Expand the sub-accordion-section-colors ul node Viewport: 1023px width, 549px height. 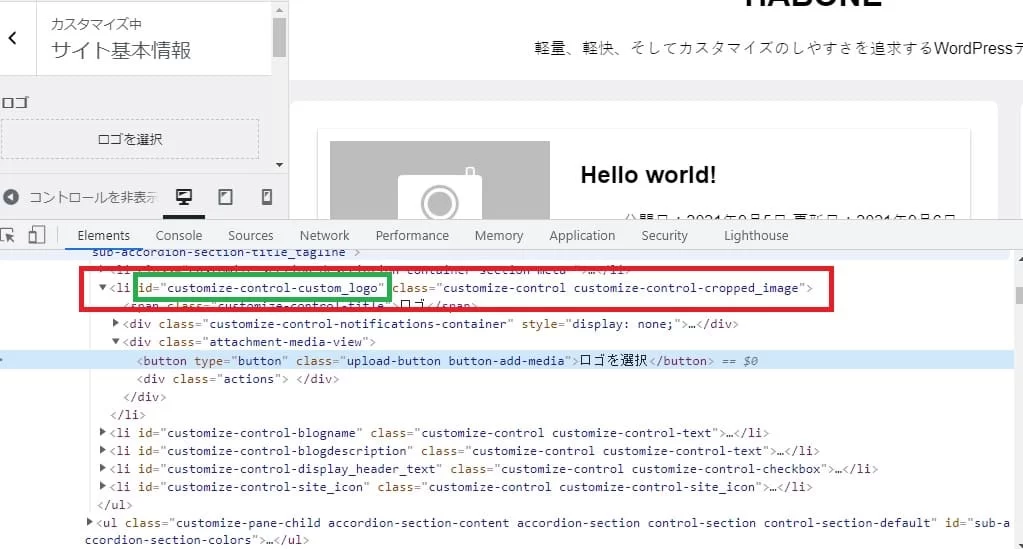(89, 522)
